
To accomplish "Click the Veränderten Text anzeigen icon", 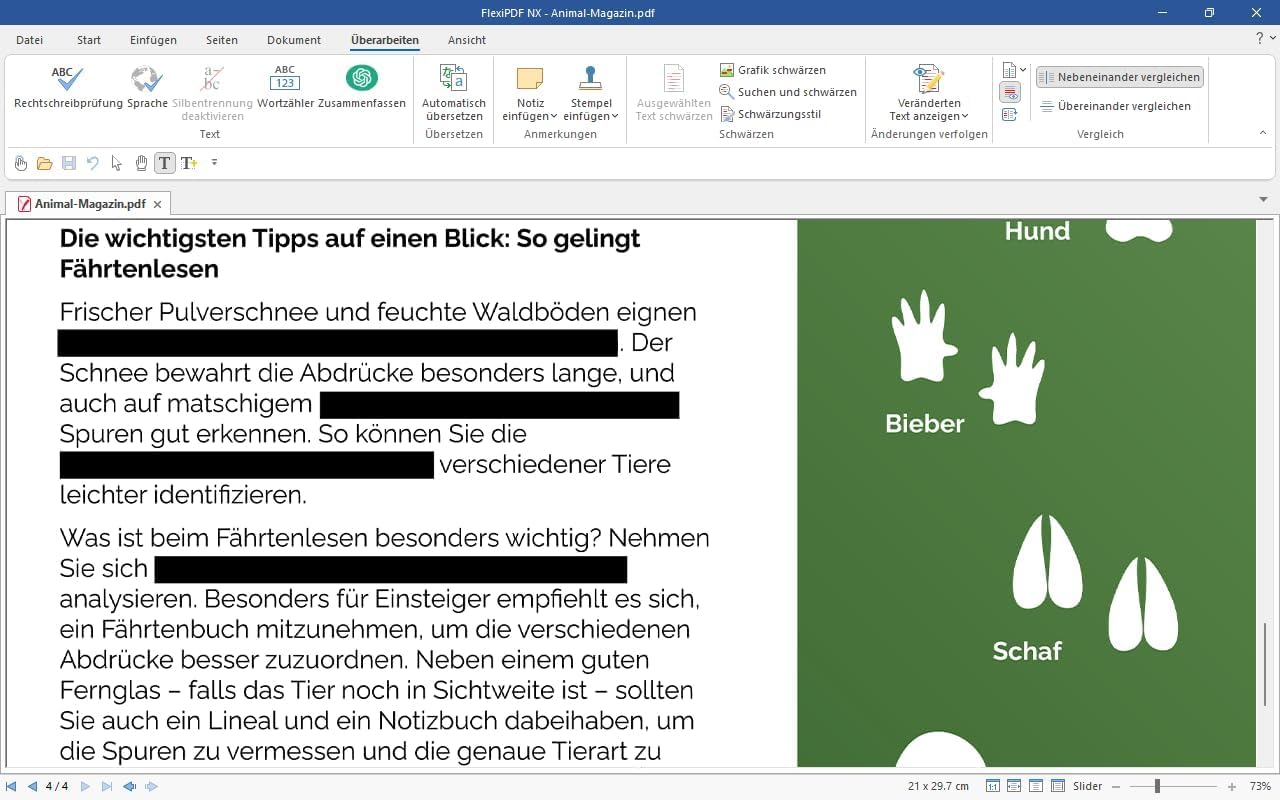I will pyautogui.click(x=929, y=80).
